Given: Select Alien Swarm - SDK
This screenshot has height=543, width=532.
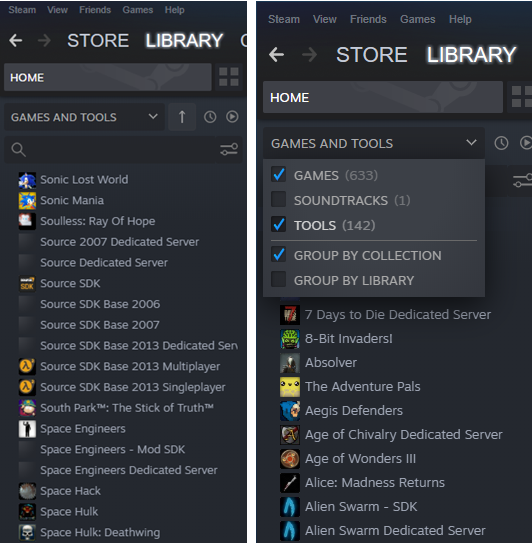Looking at the screenshot, I should point(361,507).
